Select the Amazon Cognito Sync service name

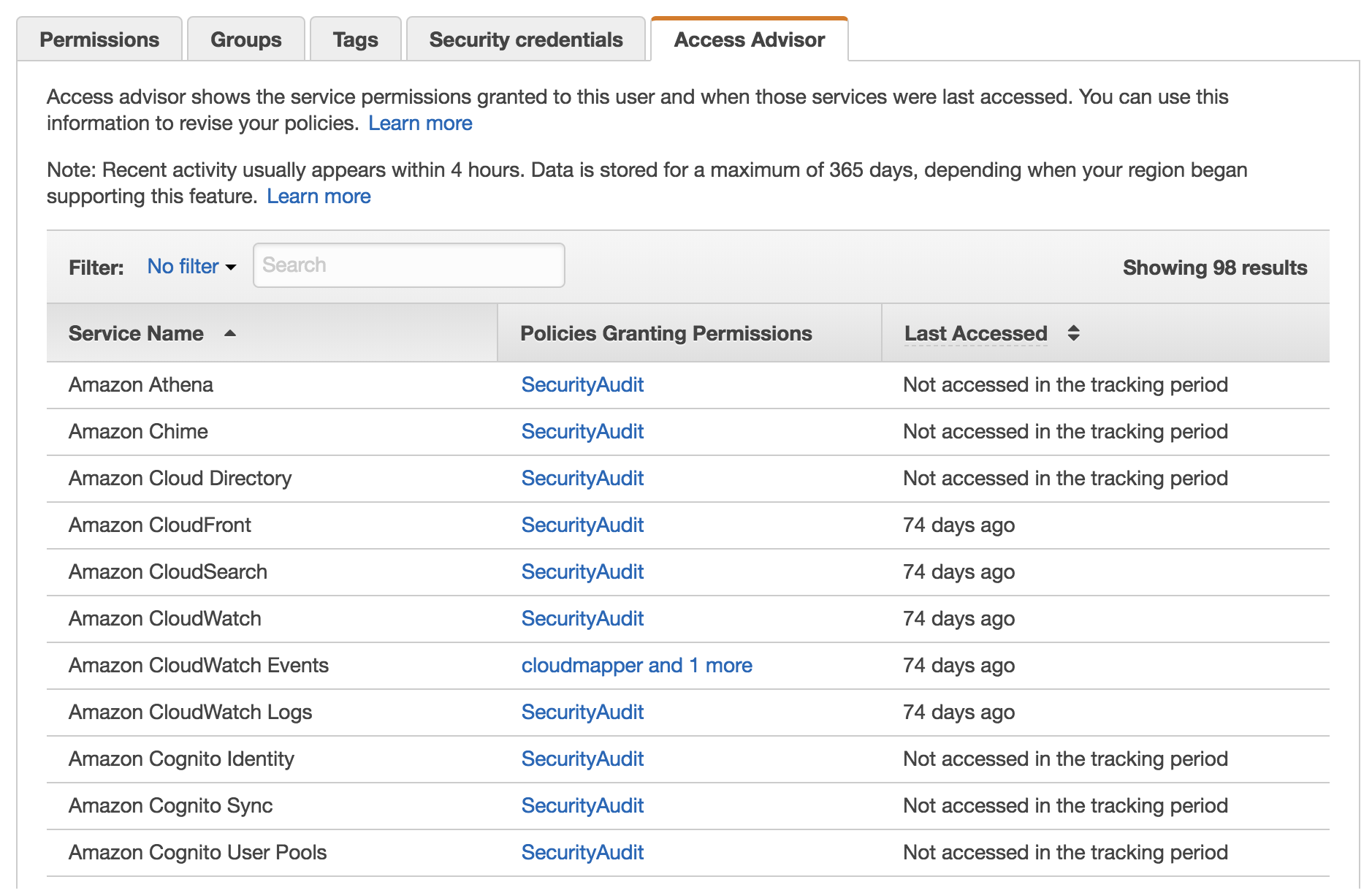pyautogui.click(x=170, y=806)
